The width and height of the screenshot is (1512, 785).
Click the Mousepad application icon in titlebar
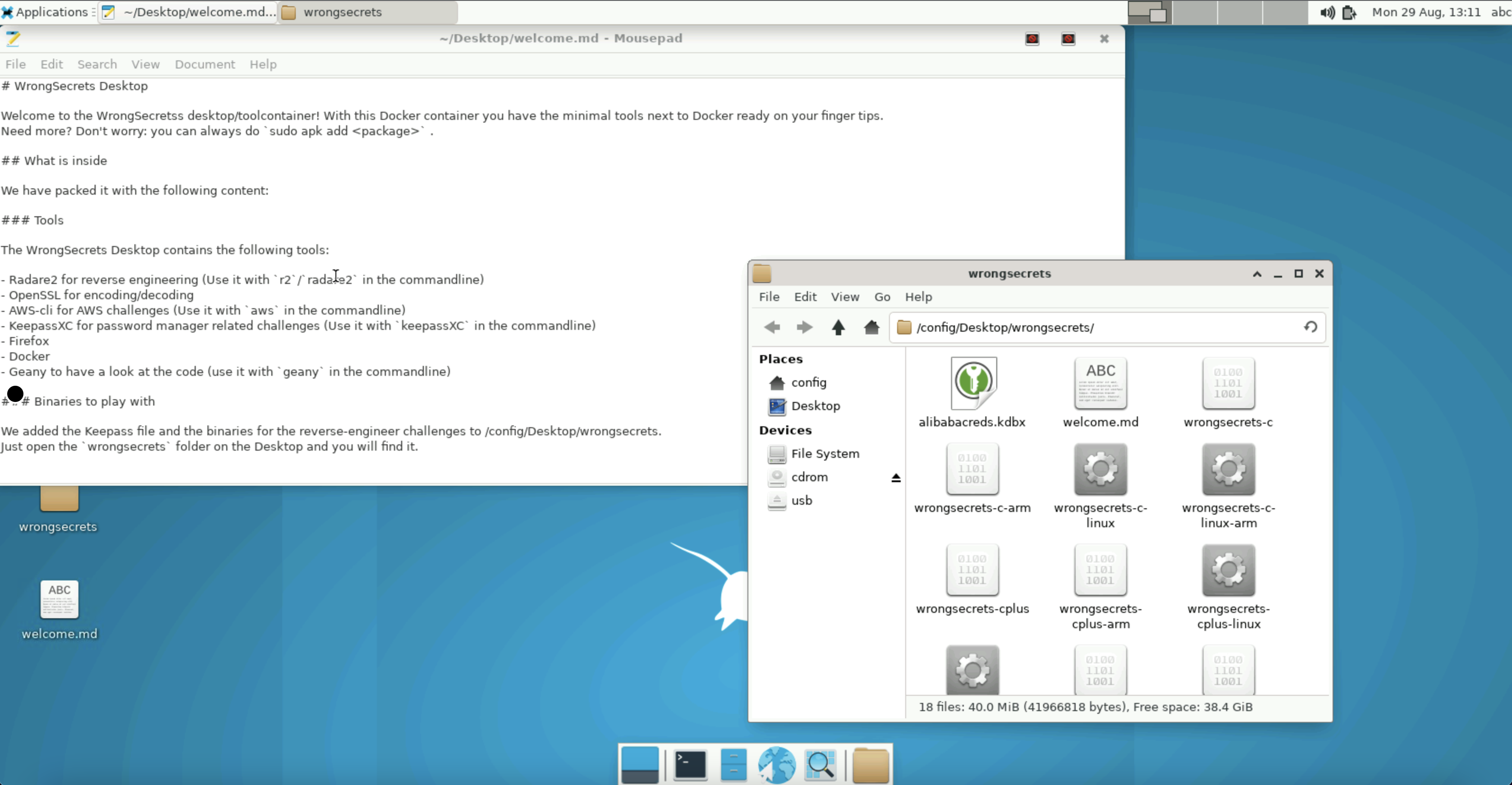point(13,39)
